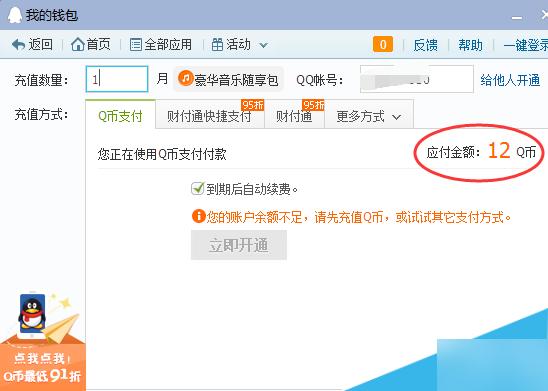Focus the 充值数量 quantity input field
This screenshot has height=391, width=548.
(117, 79)
